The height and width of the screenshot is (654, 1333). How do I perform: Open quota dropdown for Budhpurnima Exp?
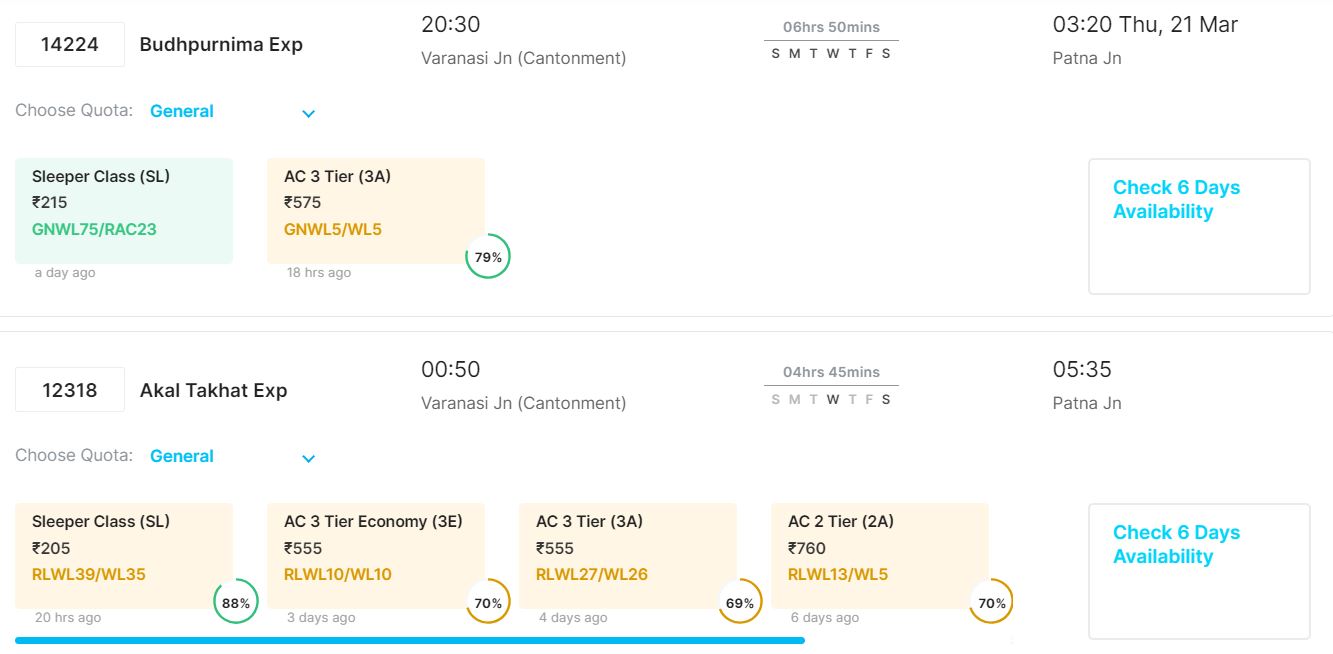click(308, 113)
